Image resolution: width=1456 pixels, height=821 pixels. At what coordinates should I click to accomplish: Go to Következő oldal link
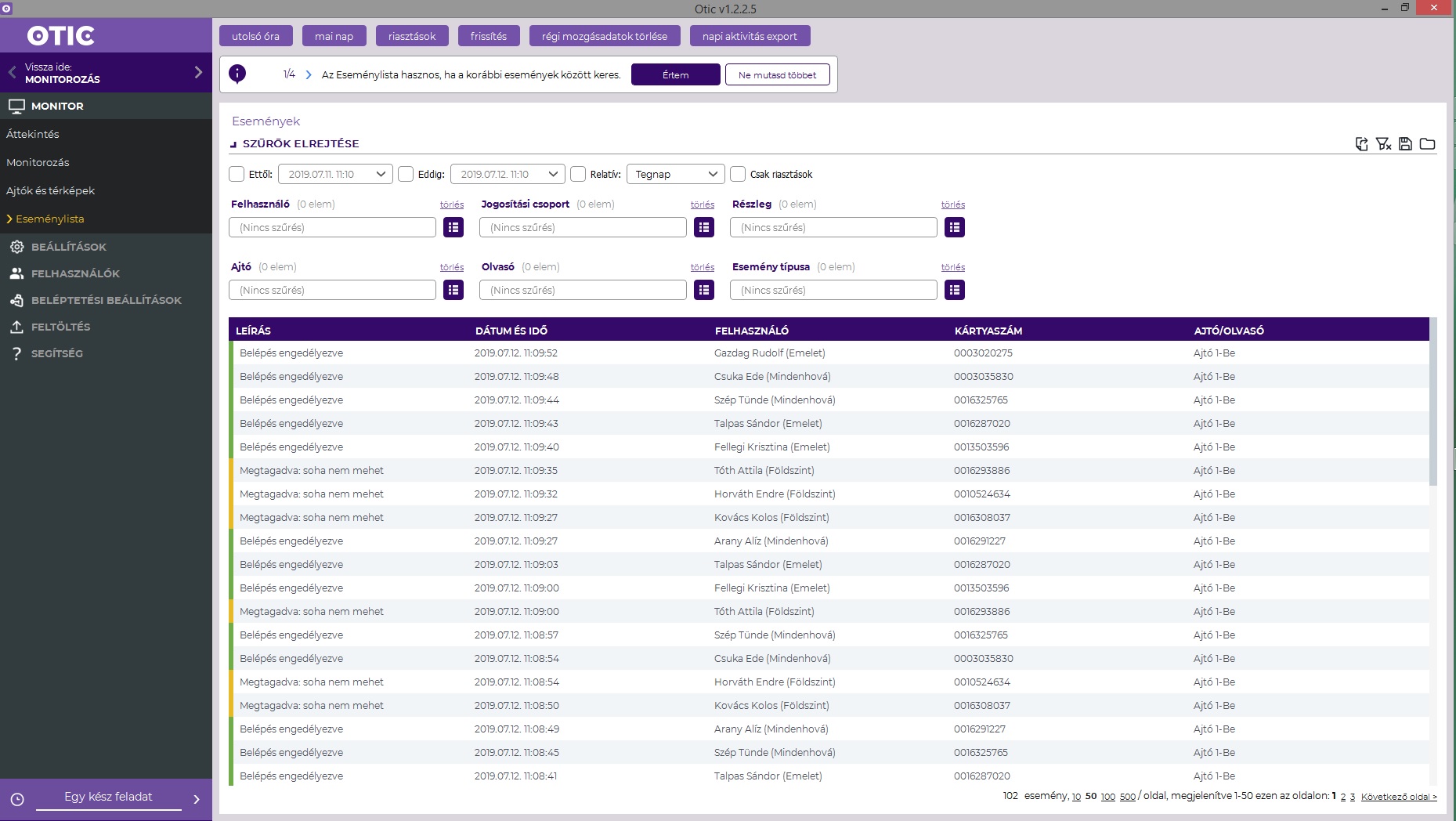click(1399, 797)
